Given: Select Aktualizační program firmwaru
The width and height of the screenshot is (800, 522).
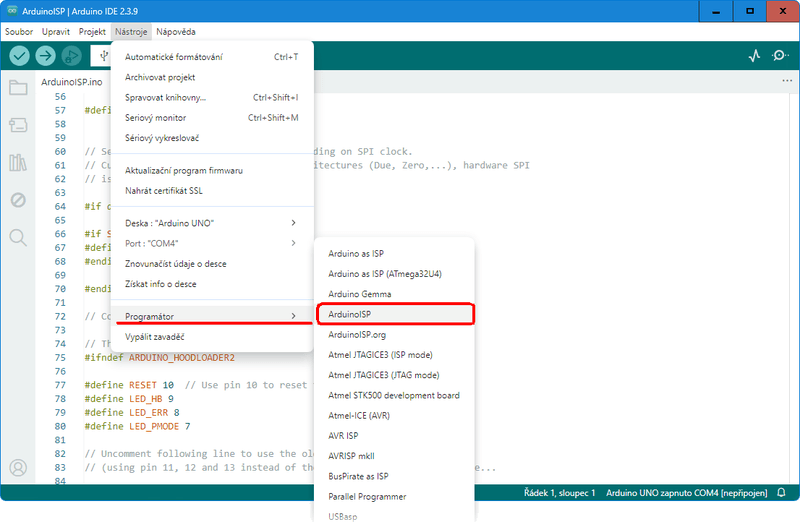Looking at the screenshot, I should tap(212, 170).
